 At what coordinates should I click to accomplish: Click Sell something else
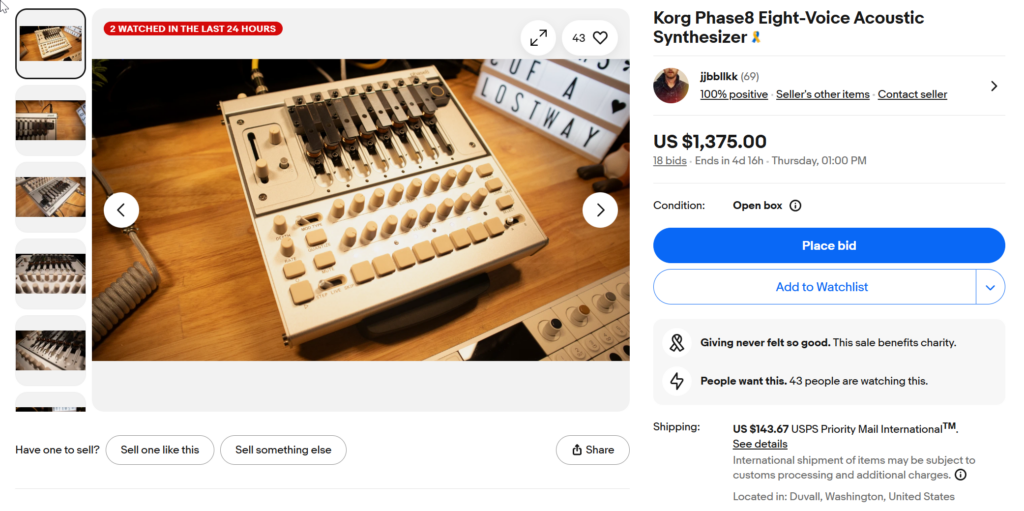pyautogui.click(x=283, y=450)
